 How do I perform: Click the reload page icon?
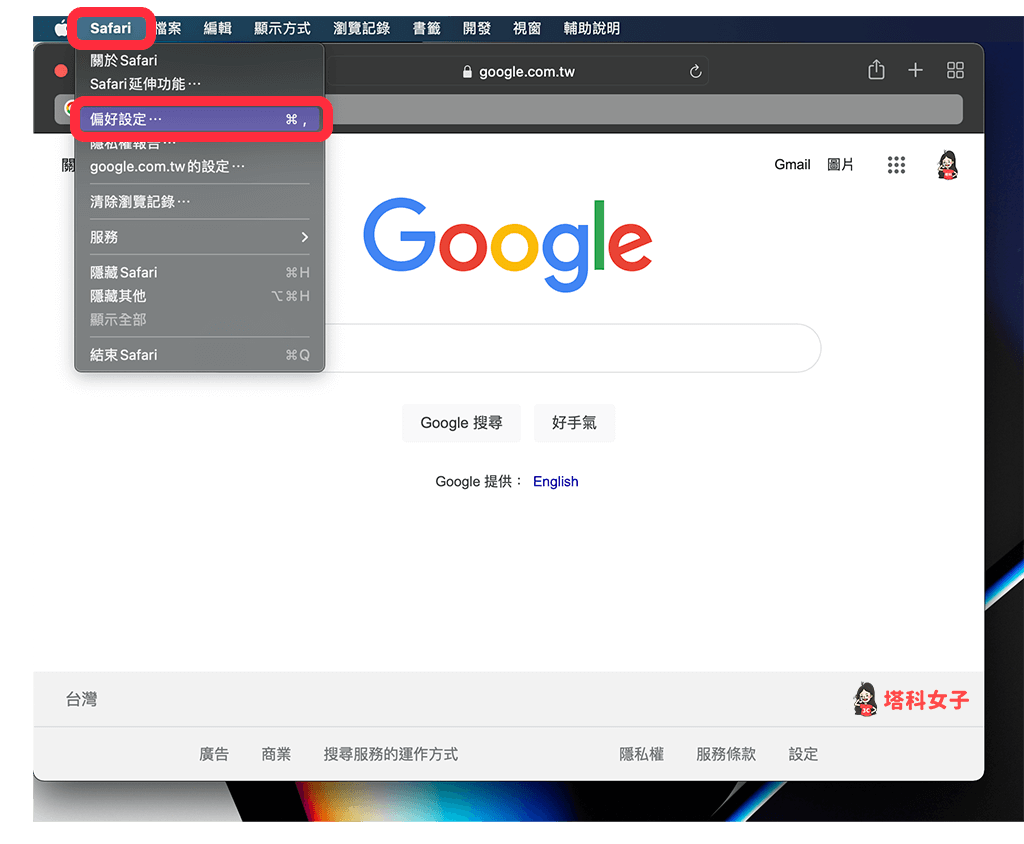696,71
